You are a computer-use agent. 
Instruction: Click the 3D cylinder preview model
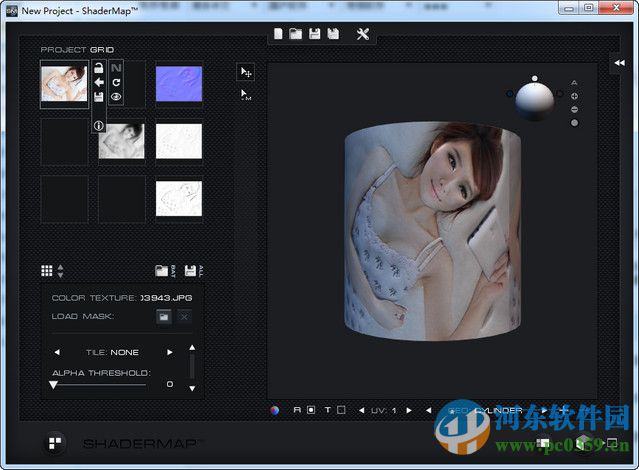tap(432, 231)
